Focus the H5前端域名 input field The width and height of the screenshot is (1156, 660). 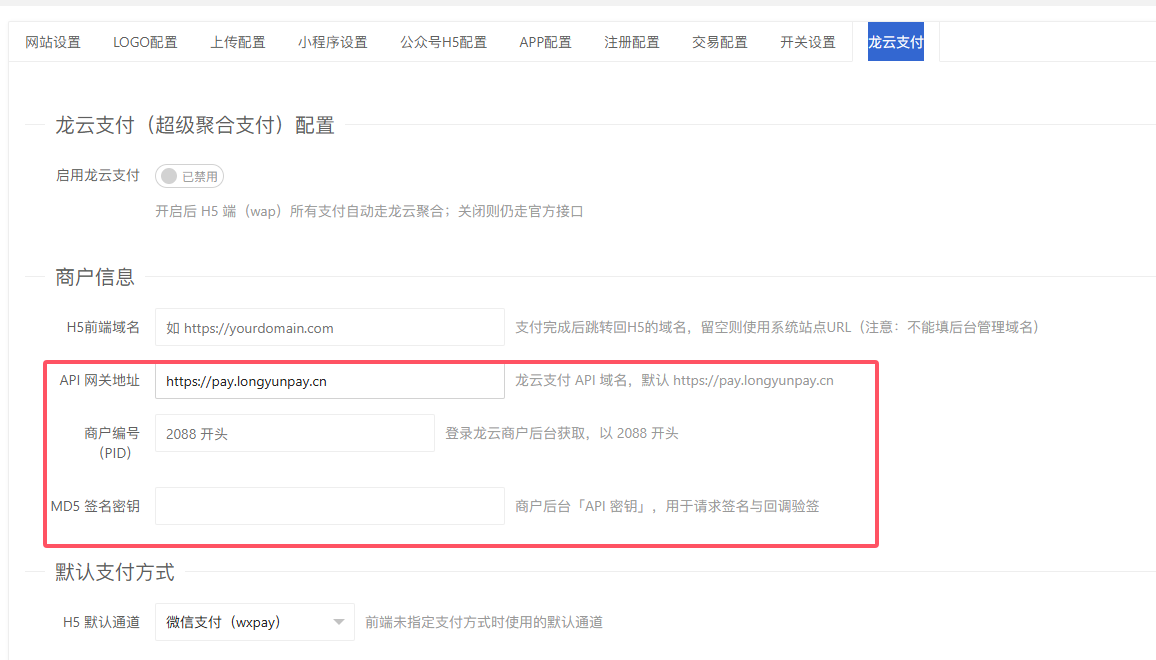(x=329, y=327)
